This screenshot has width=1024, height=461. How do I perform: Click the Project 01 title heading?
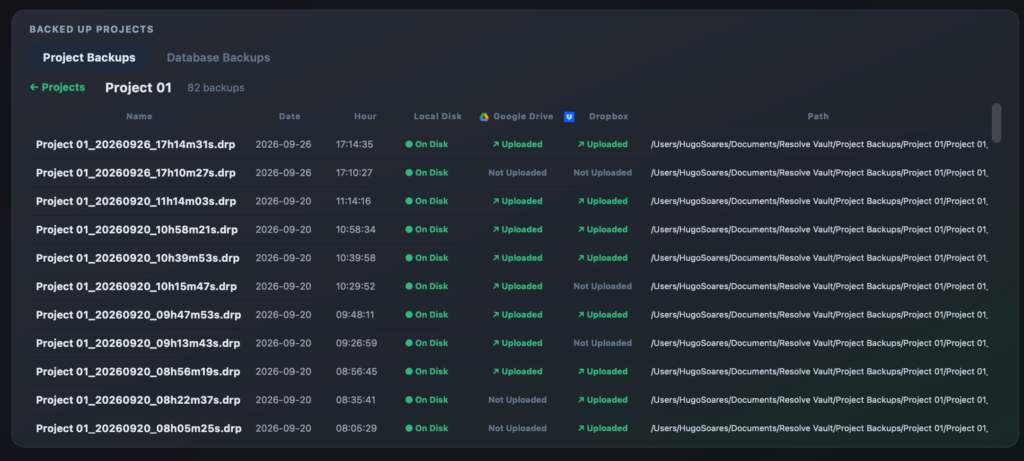(x=138, y=87)
